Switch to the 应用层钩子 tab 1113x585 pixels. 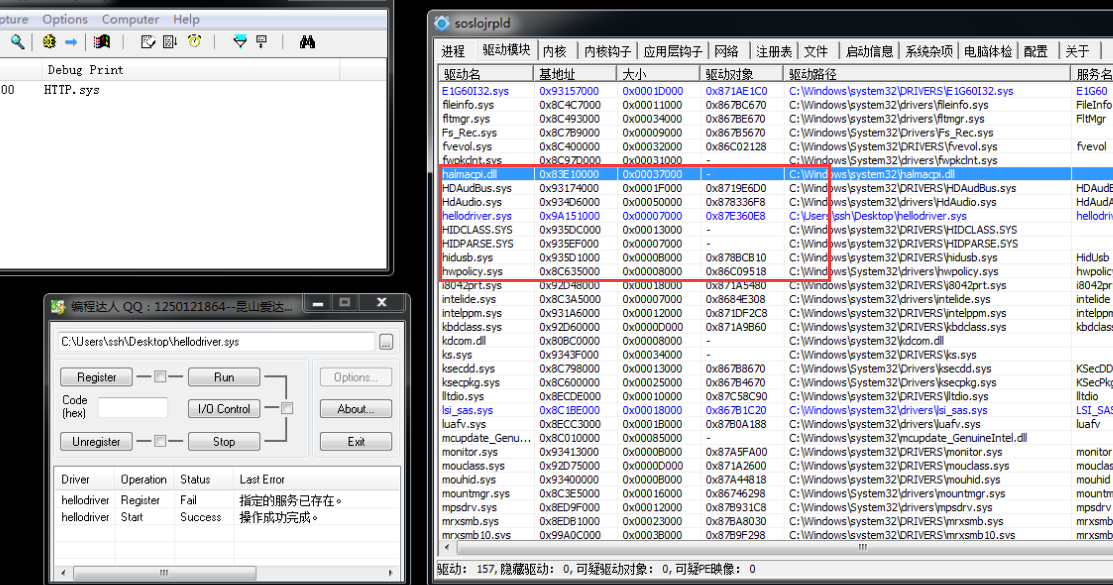(673, 51)
